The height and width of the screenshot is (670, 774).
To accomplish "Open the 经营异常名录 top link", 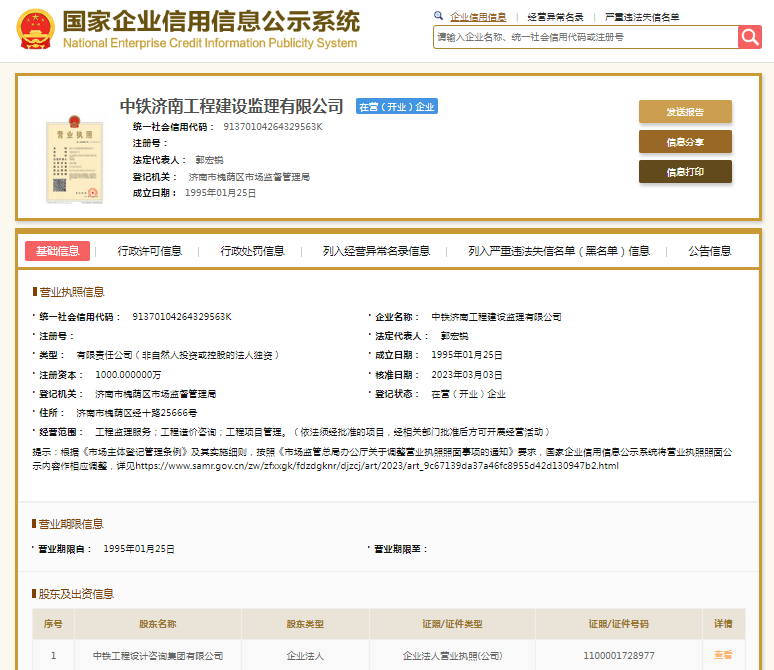I will point(555,17).
